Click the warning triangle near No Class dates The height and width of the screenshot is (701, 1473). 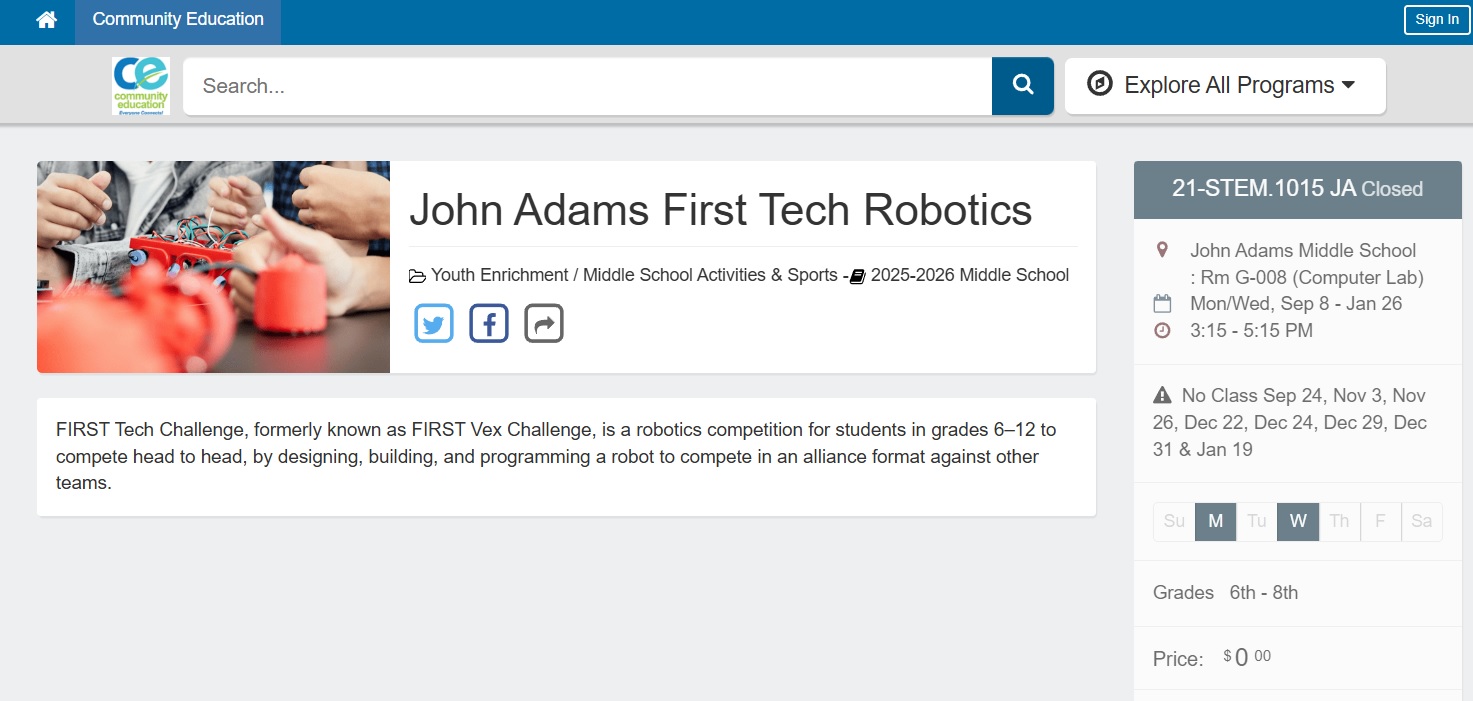point(1162,395)
